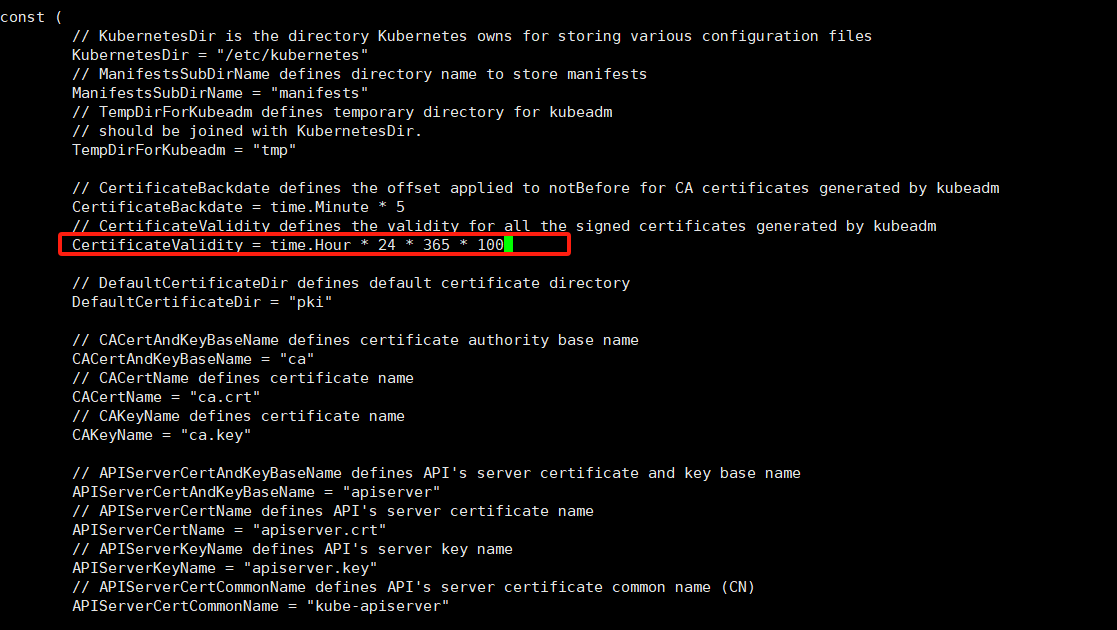
Task: Click the comment 'CAKeyName defines certificate name'
Action: (x=239, y=416)
